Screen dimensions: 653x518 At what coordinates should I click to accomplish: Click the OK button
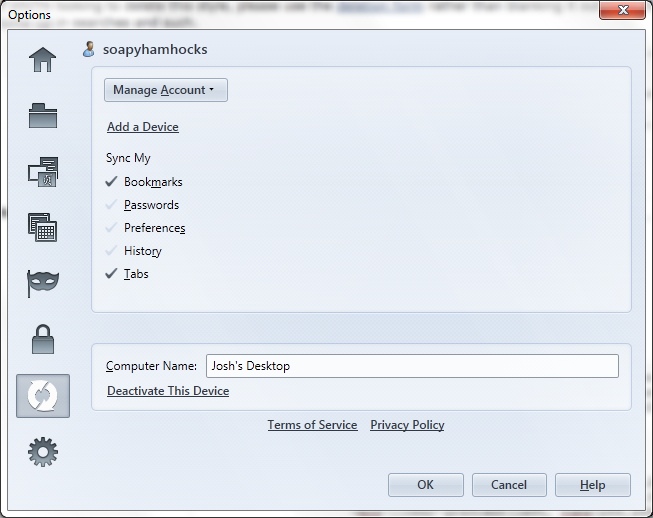426,485
